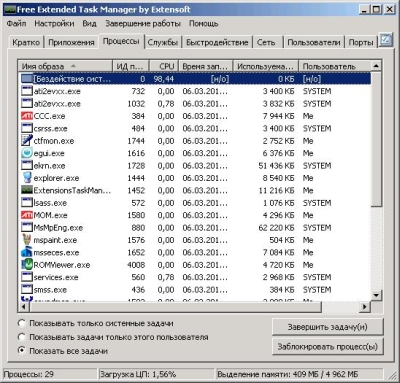Click the icon beside ati2evxx.exe PID 1032
The width and height of the screenshot is (400, 383).
click(x=27, y=103)
